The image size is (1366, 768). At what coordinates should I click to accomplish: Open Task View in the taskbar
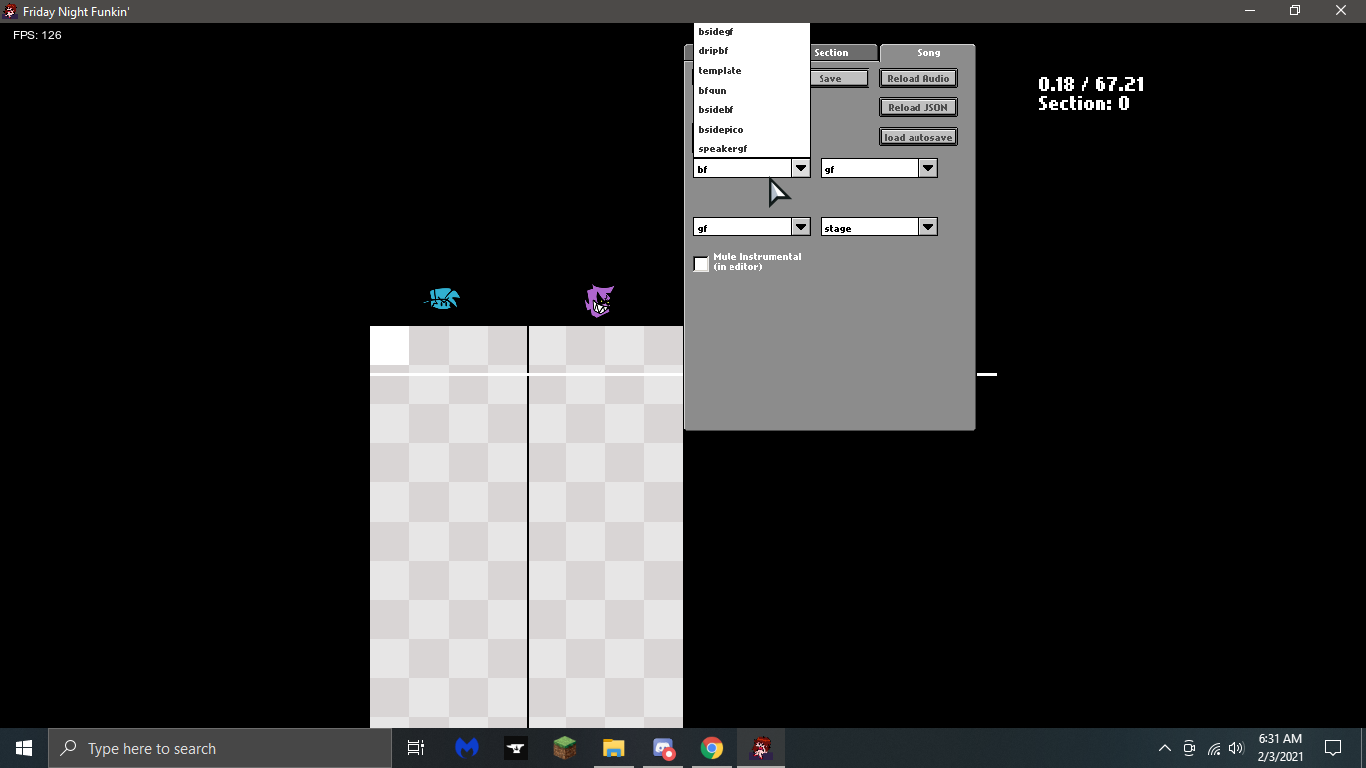(416, 748)
